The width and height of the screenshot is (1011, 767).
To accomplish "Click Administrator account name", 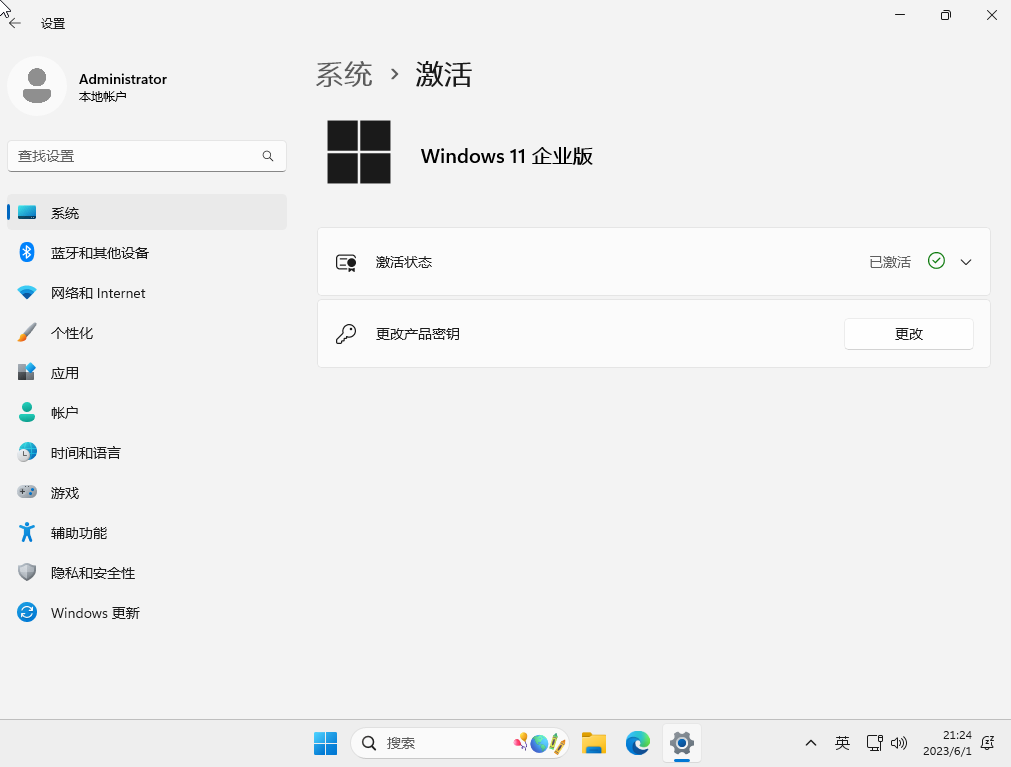I will pos(123,79).
